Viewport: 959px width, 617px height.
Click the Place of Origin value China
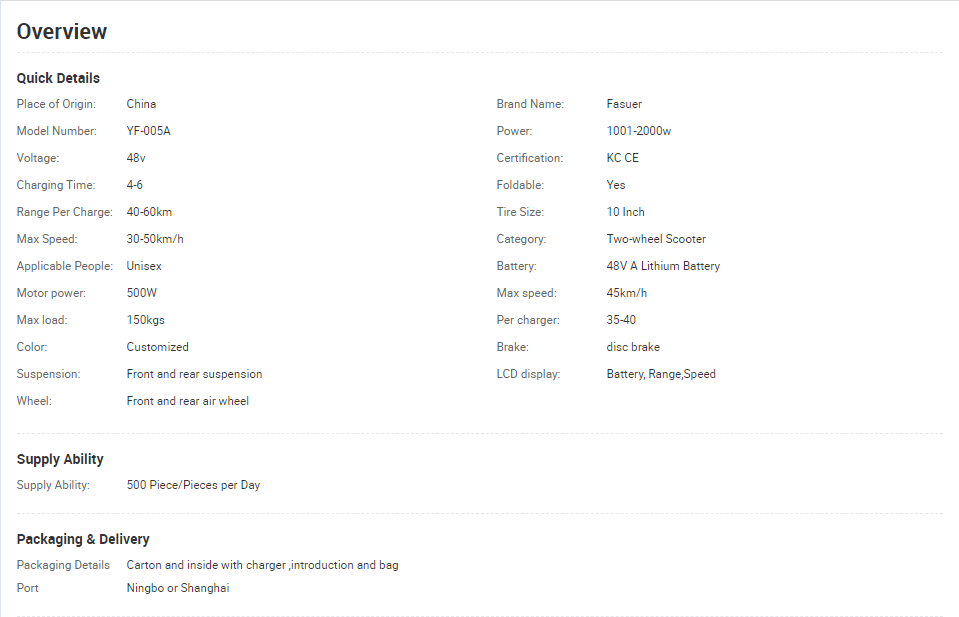click(x=141, y=104)
